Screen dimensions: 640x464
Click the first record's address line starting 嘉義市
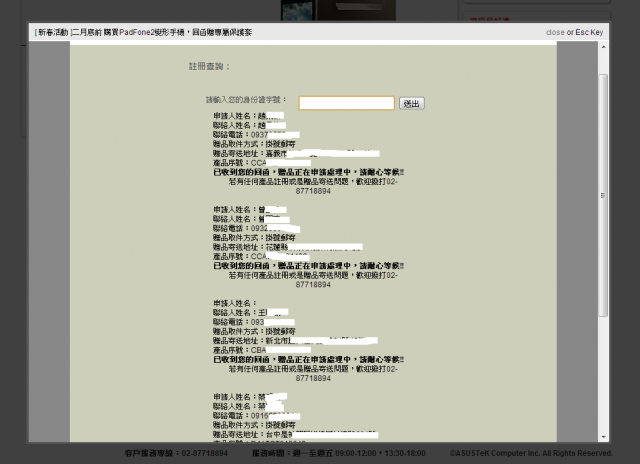(x=296, y=153)
